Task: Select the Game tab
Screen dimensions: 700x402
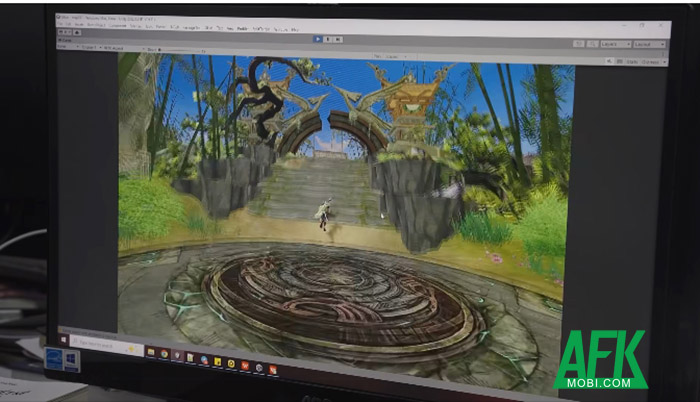Action: pos(63,40)
